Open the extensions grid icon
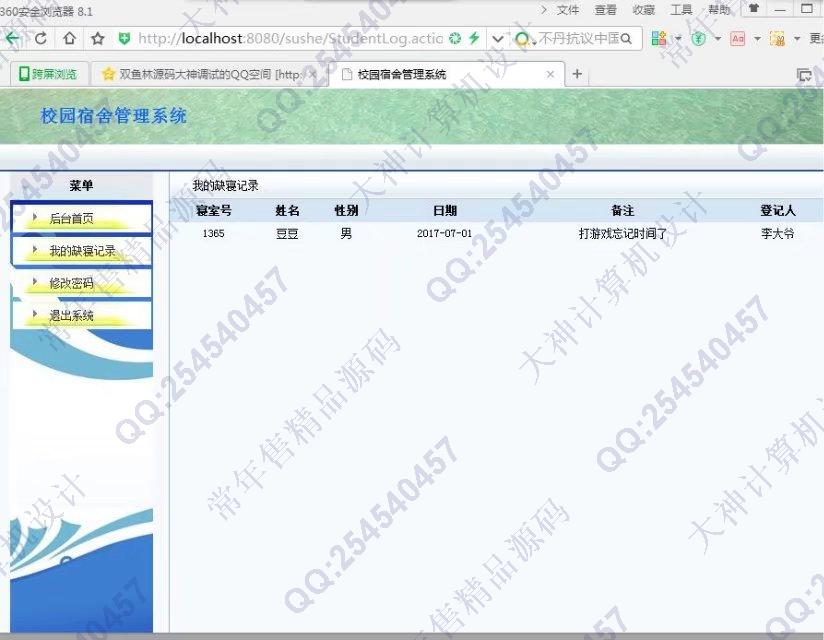Viewport: 824px width, 640px height. pos(659,38)
